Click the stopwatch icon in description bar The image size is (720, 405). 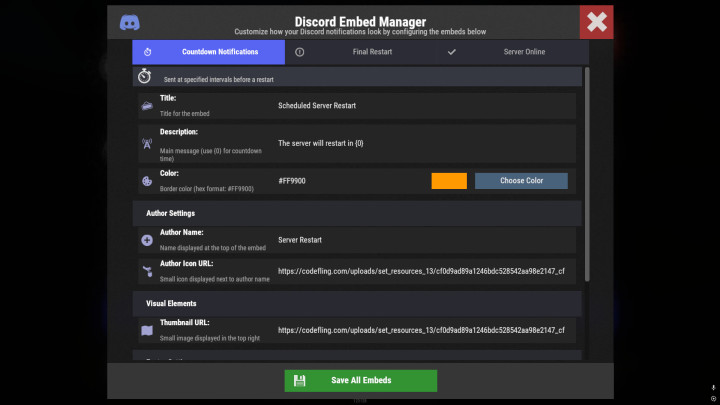[145, 76]
